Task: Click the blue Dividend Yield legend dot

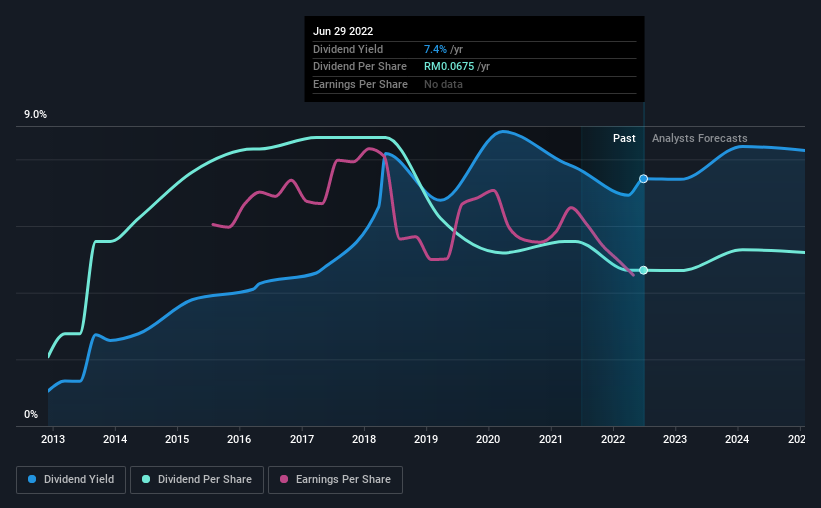Action: tap(32, 479)
